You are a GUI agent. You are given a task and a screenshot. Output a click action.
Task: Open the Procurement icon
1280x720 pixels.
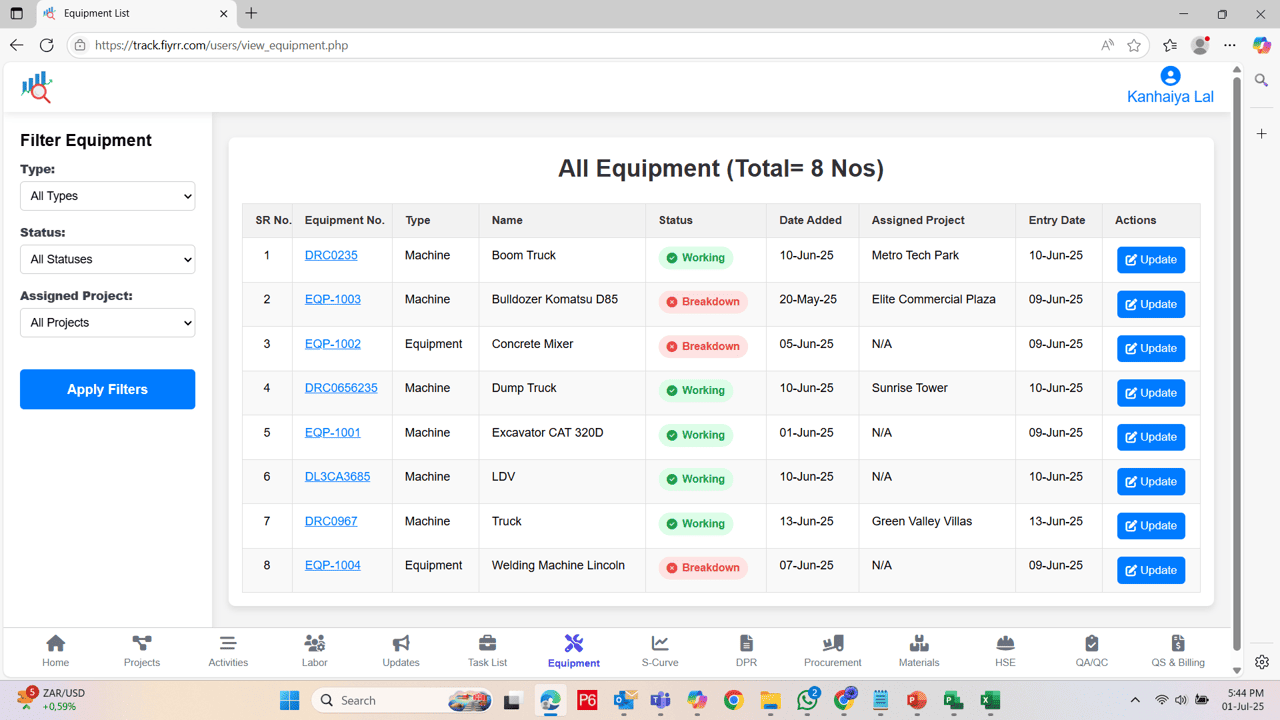coord(832,650)
